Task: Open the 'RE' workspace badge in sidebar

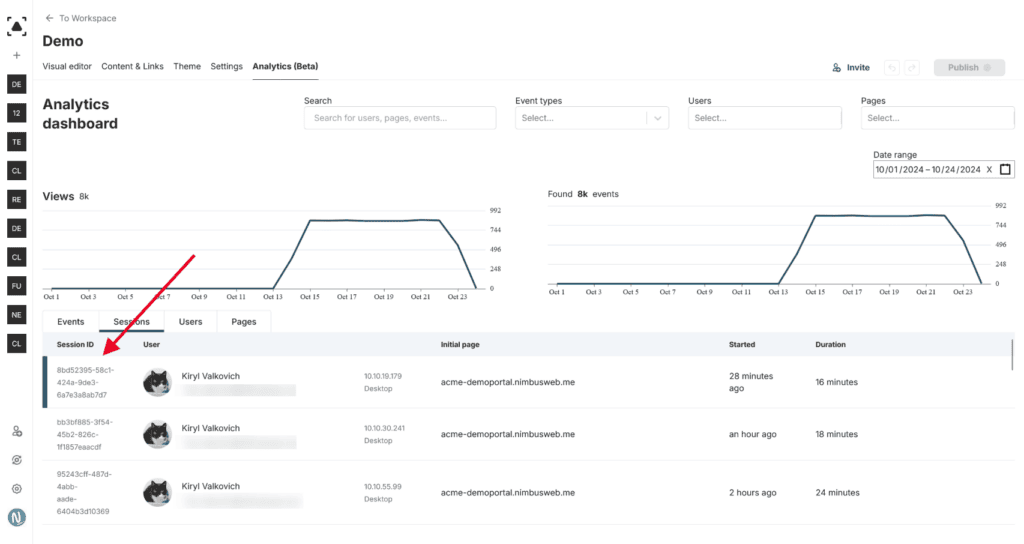Action: tap(17, 199)
